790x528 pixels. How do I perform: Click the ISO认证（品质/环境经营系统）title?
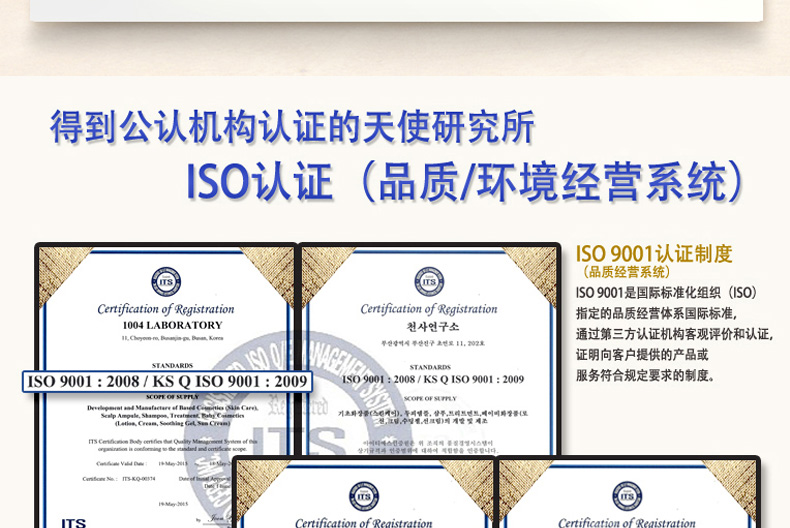466,182
